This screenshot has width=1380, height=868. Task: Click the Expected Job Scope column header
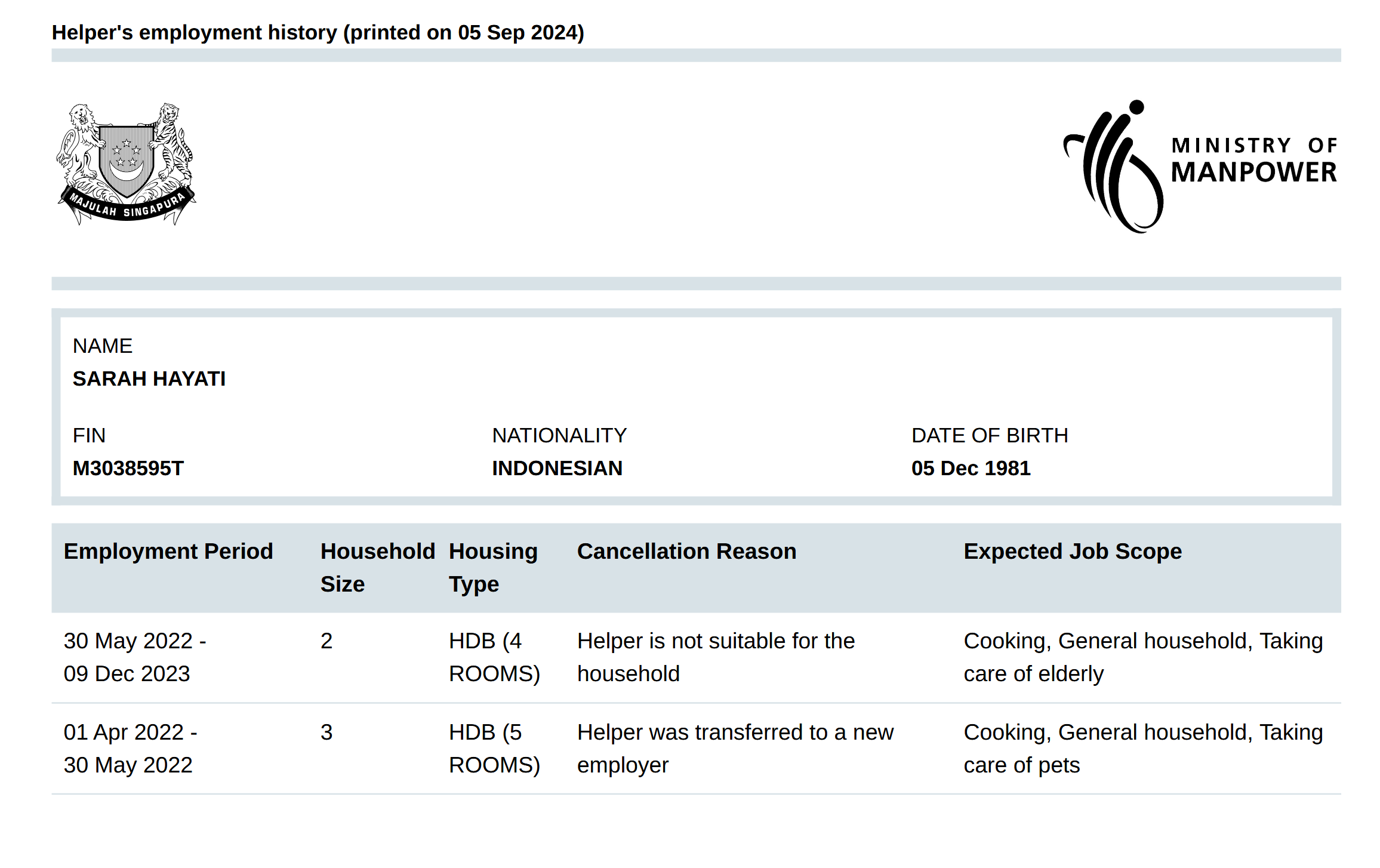1073,552
